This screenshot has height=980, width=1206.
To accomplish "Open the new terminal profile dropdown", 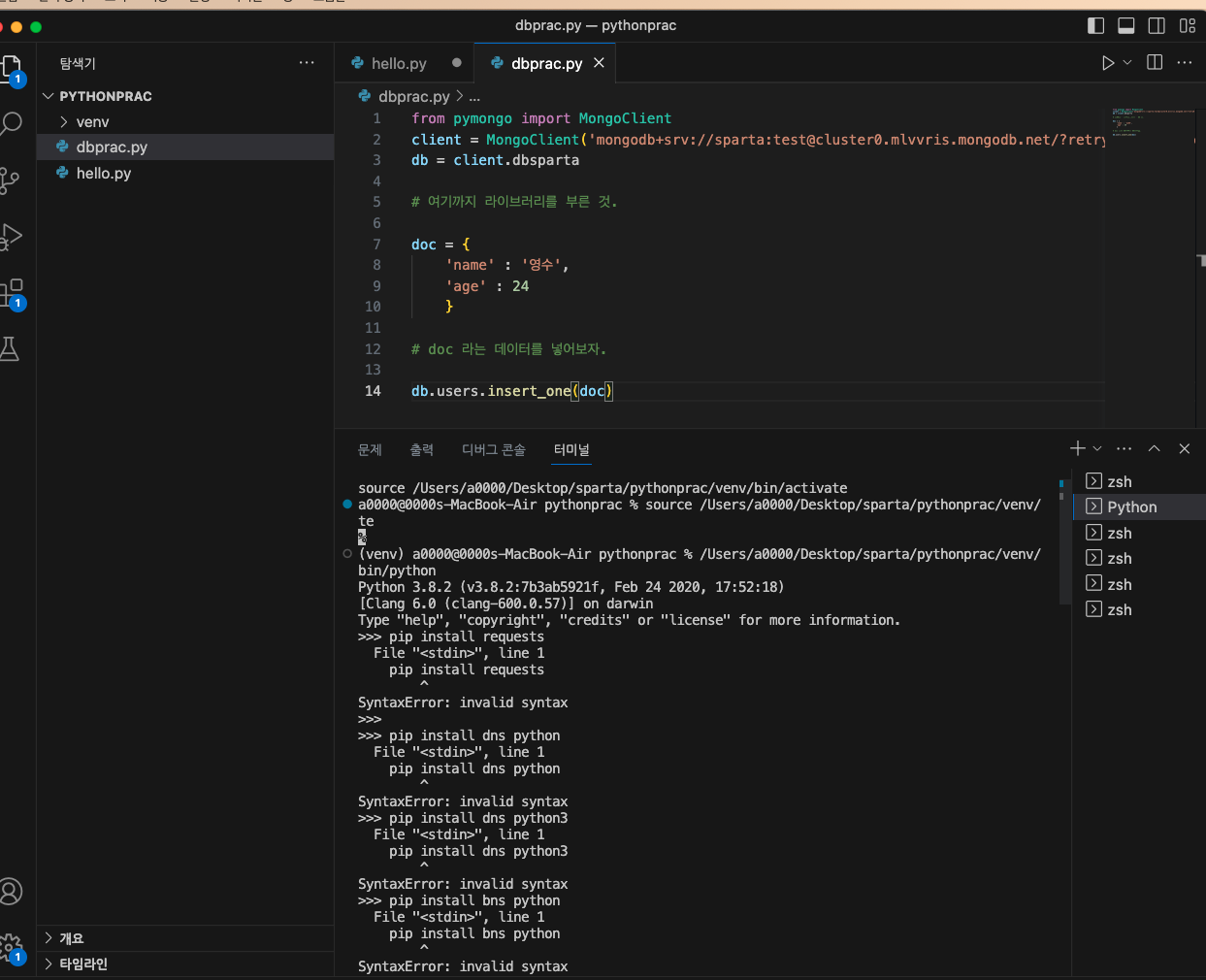I will (x=1097, y=448).
